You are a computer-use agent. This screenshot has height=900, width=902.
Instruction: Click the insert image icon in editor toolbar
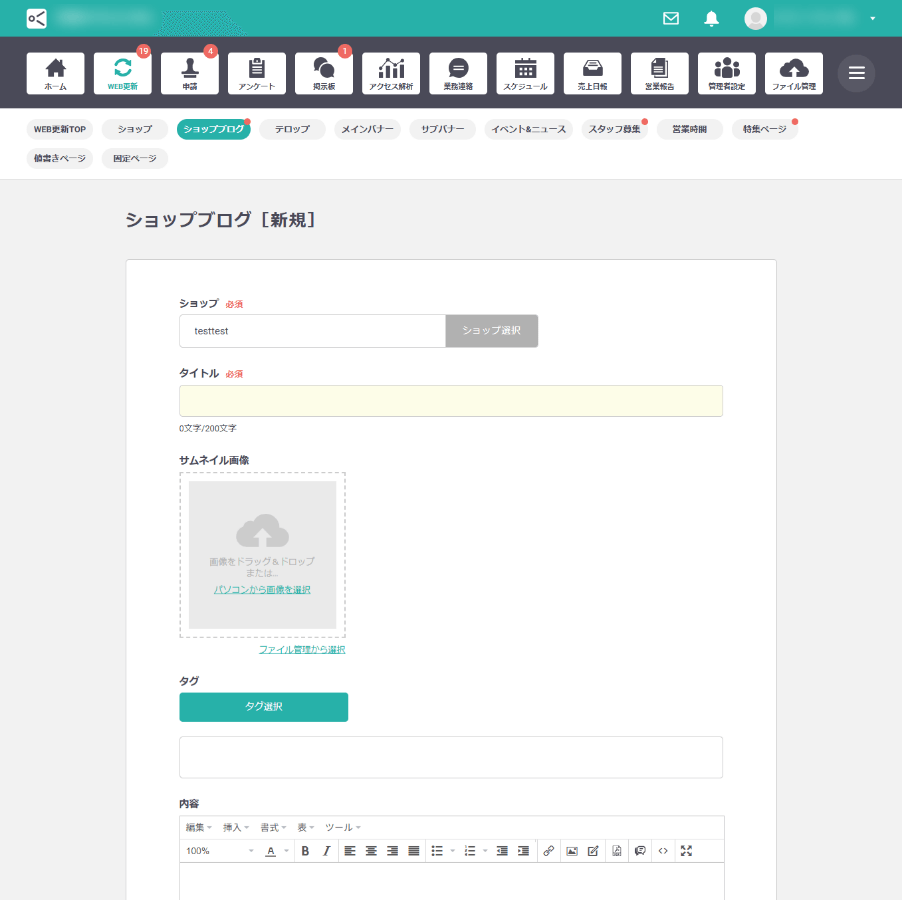point(570,851)
